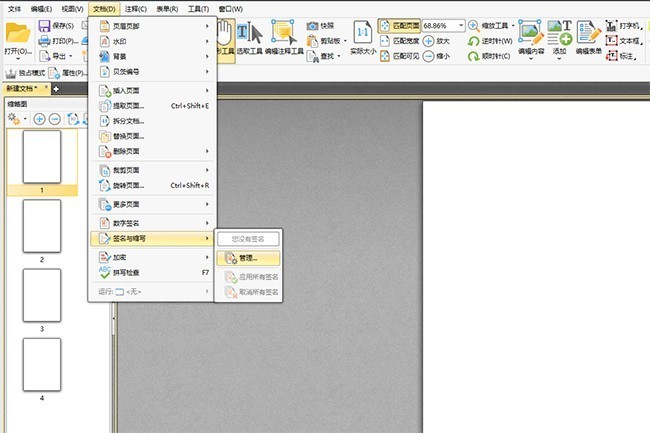The image size is (650, 433).
Task: Open thumbnail options gear dropdown
Action: 17,119
